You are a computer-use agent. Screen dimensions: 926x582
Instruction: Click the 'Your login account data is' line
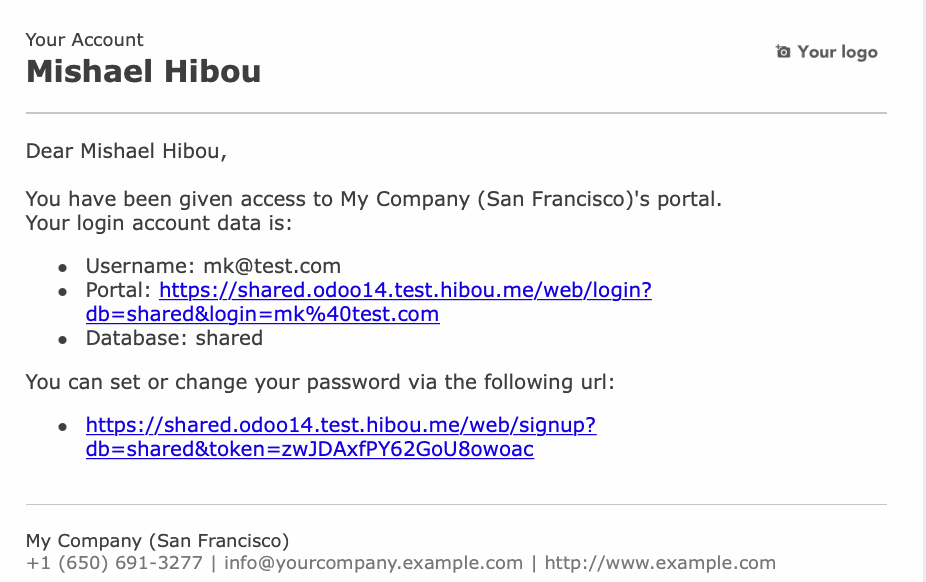[159, 223]
